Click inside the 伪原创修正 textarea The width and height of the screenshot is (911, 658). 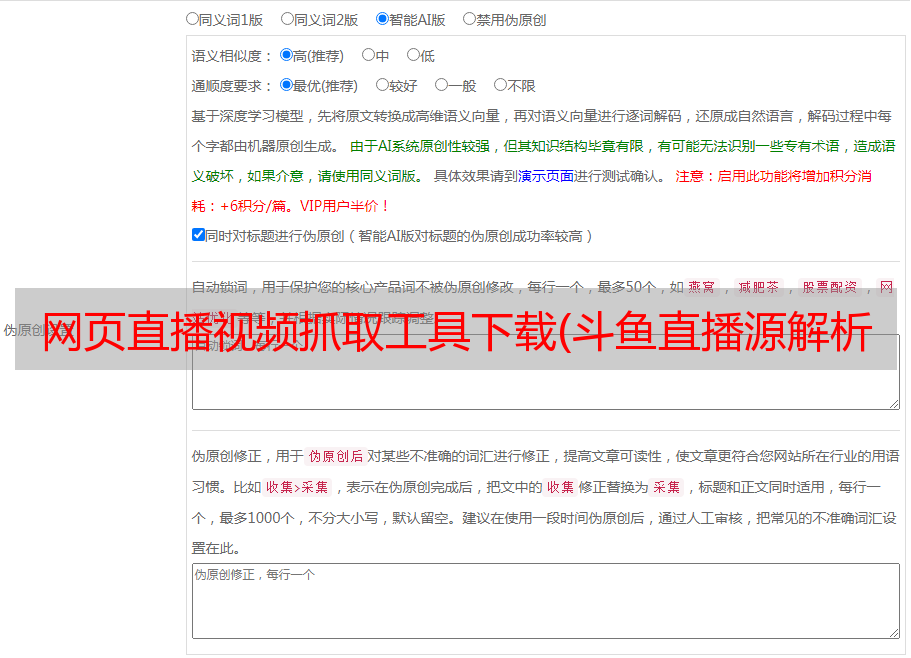coord(546,601)
